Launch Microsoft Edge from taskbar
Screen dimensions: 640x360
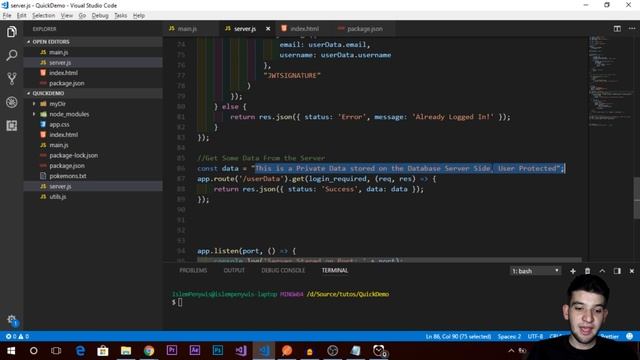[80, 351]
